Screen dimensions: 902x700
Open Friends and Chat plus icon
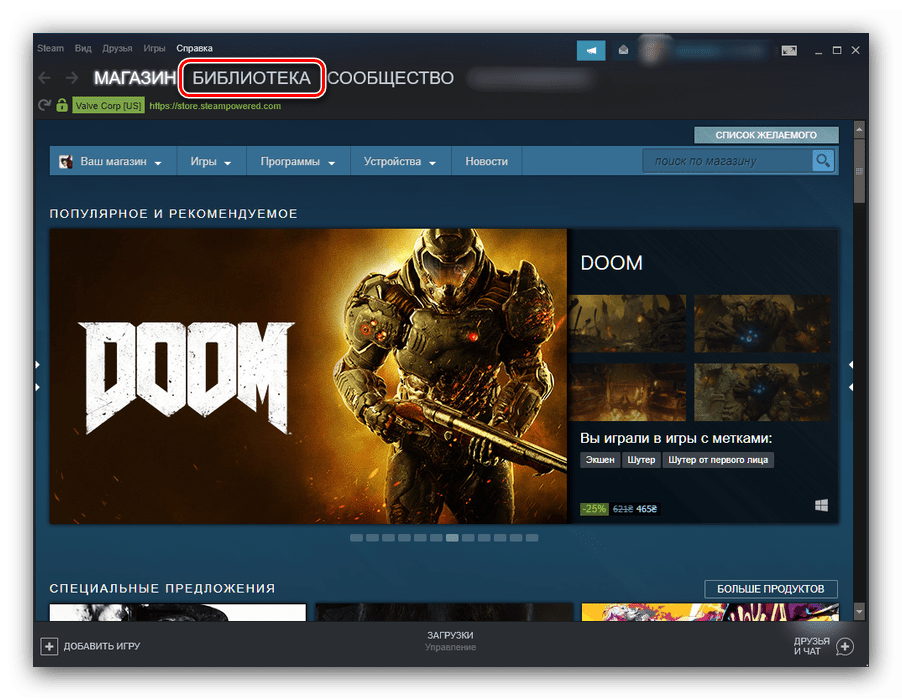(844, 646)
